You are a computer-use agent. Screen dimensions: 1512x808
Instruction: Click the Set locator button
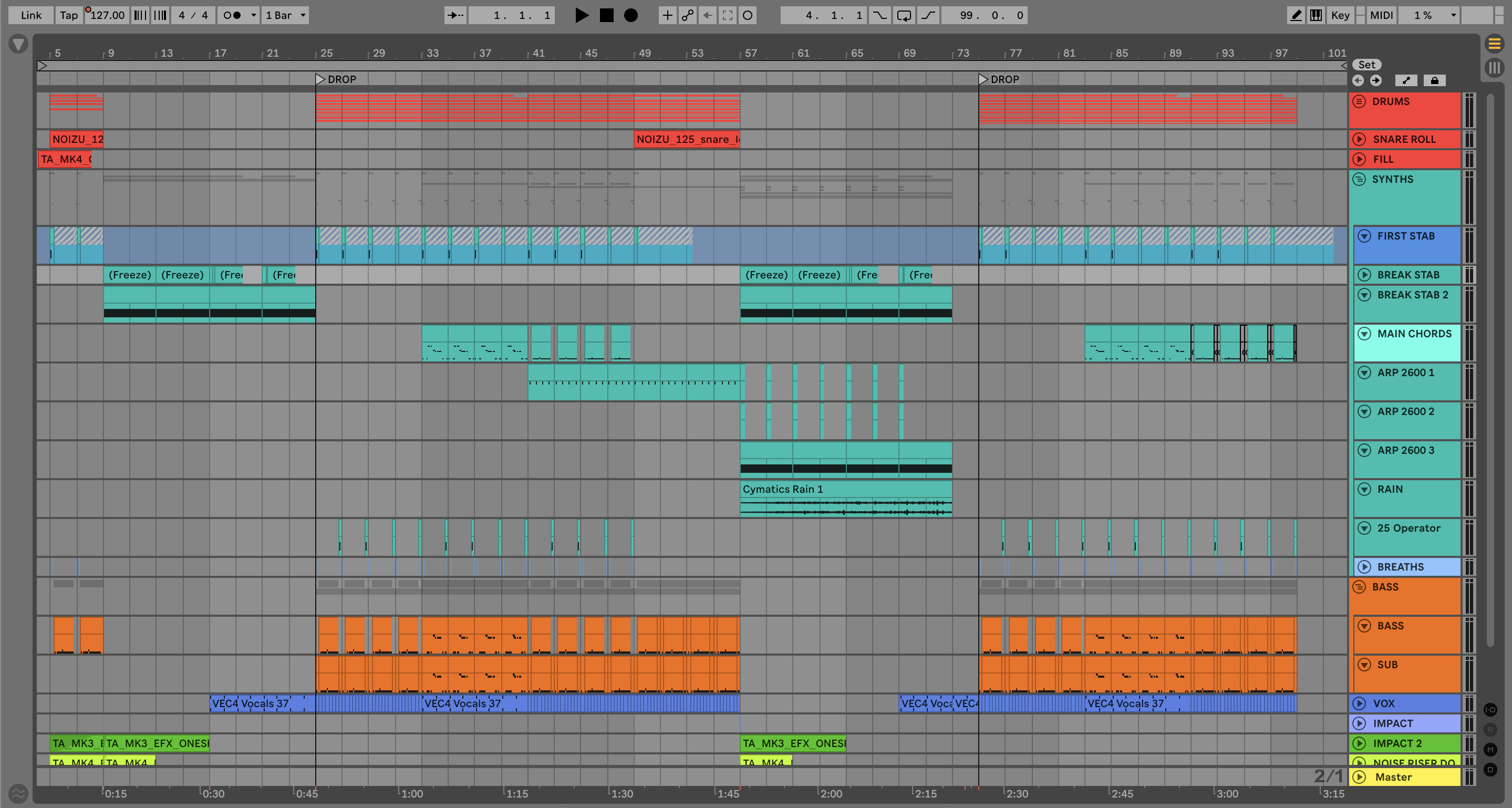coord(1366,65)
